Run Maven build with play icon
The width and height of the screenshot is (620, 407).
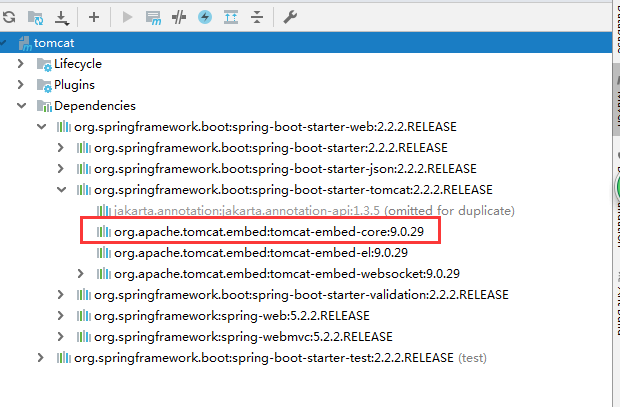click(127, 17)
